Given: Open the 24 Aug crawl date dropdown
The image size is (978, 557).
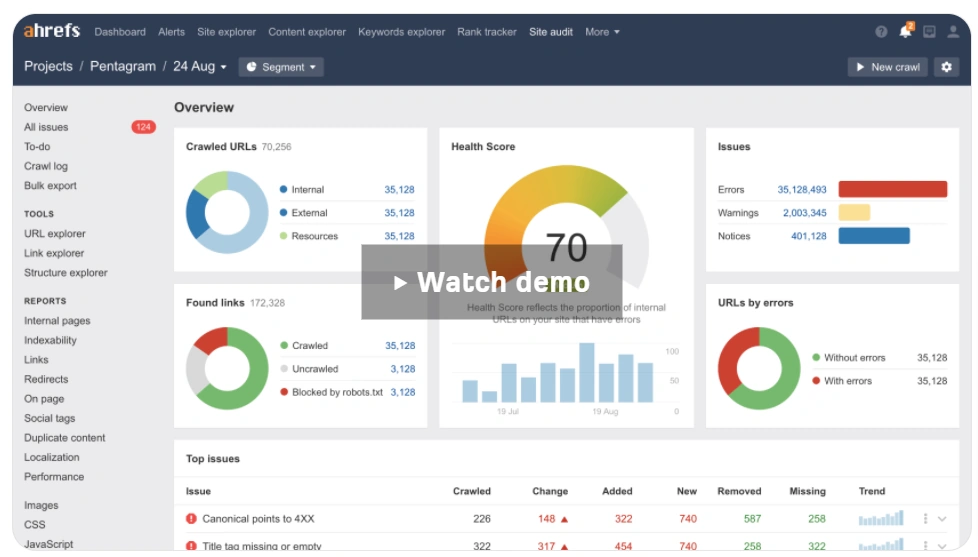Looking at the screenshot, I should pyautogui.click(x=199, y=67).
